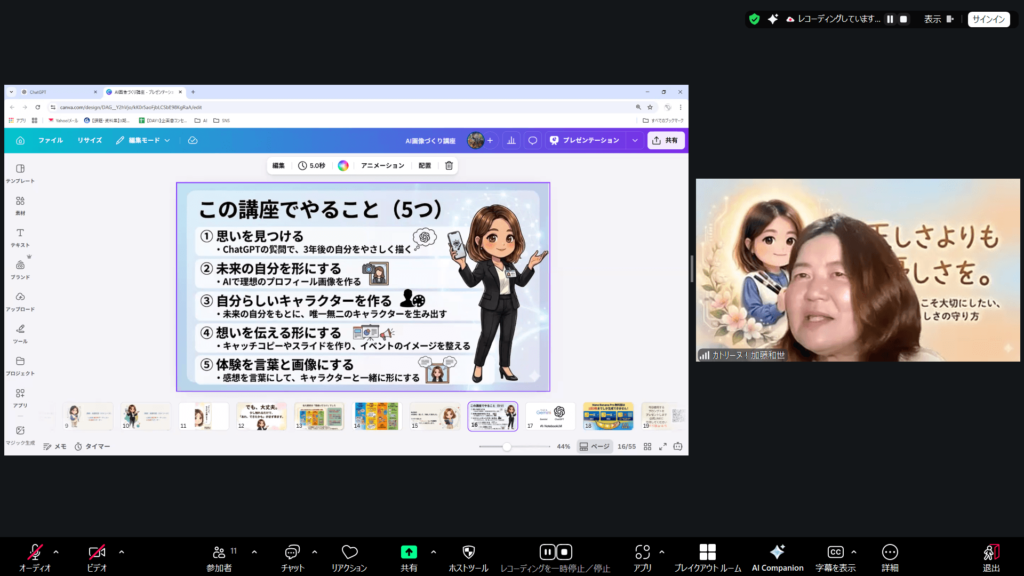This screenshot has height=576, width=1024.
Task: Open the Breakout Rooms icon in Zoom
Action: click(707, 552)
